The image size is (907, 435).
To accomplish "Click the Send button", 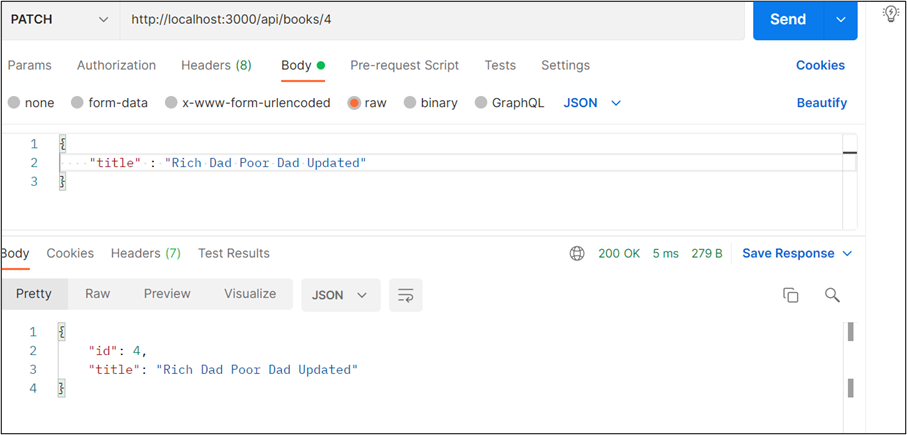I will (x=788, y=20).
